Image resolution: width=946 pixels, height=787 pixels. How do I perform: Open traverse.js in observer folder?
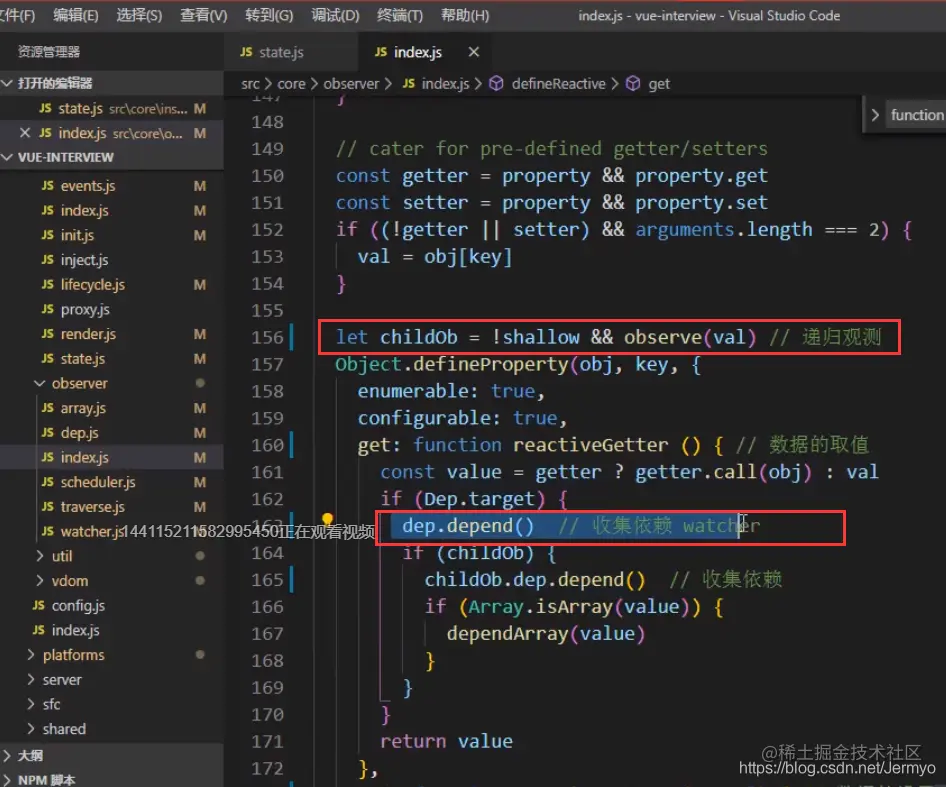pyautogui.click(x=112, y=507)
